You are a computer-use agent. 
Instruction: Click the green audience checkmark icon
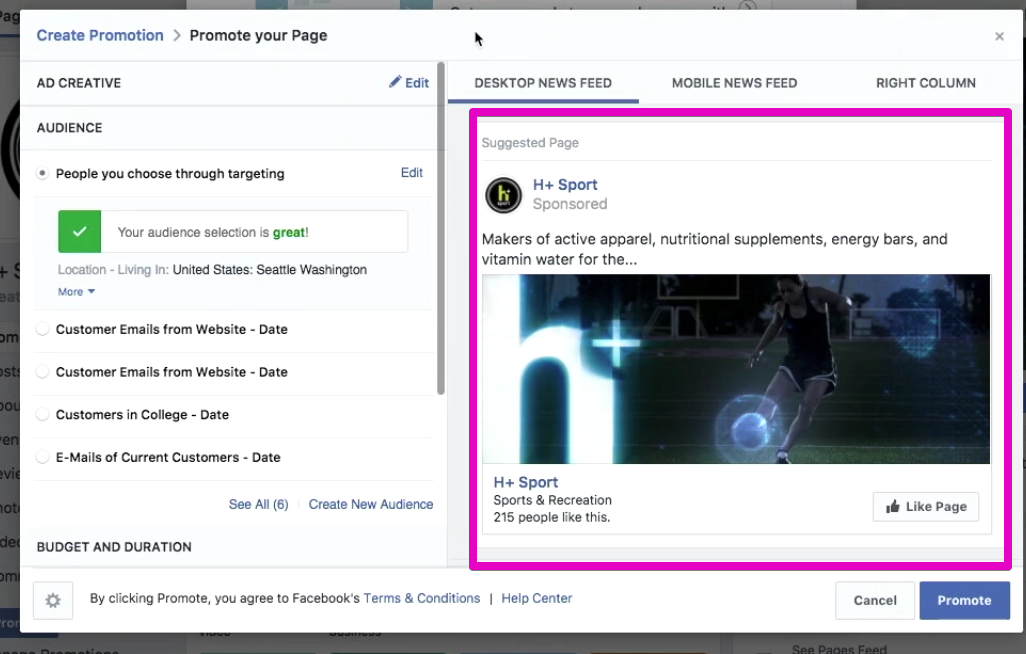[80, 232]
